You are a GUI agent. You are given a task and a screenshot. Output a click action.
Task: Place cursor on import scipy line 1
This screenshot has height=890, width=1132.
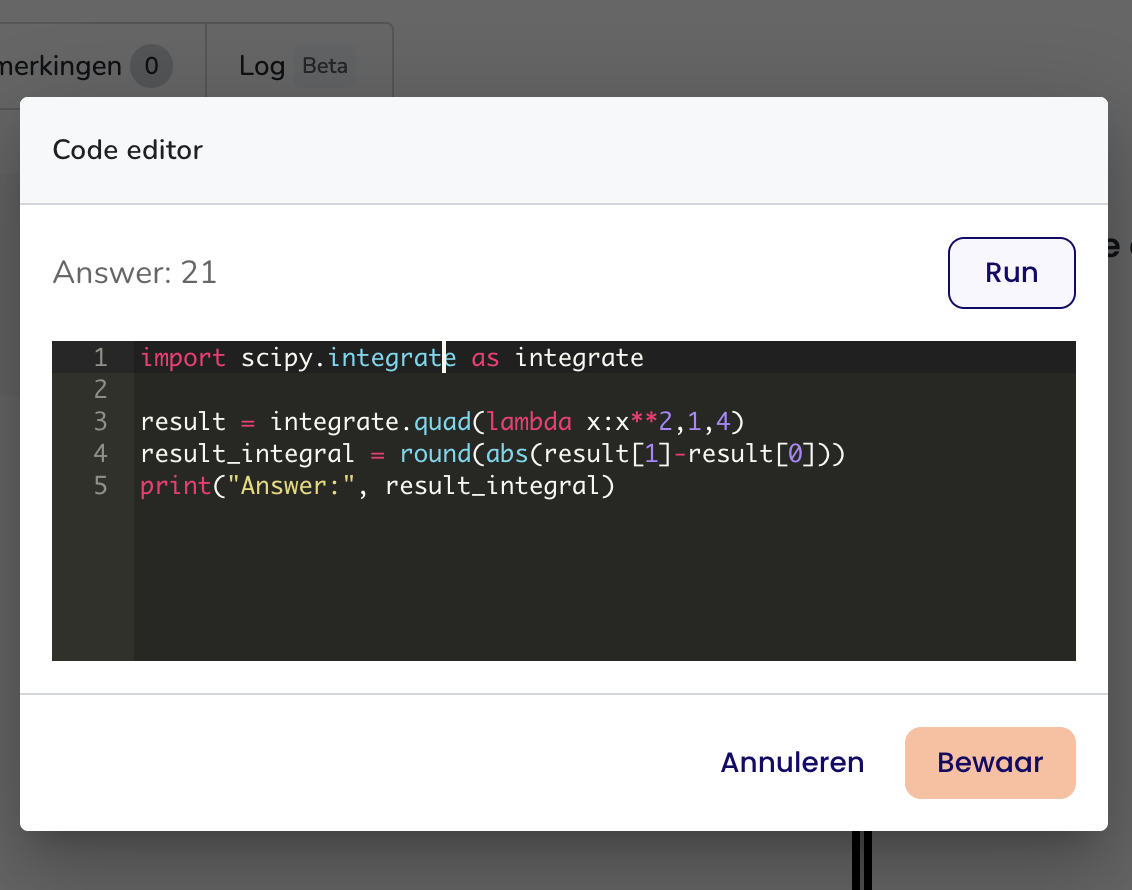tap(392, 357)
